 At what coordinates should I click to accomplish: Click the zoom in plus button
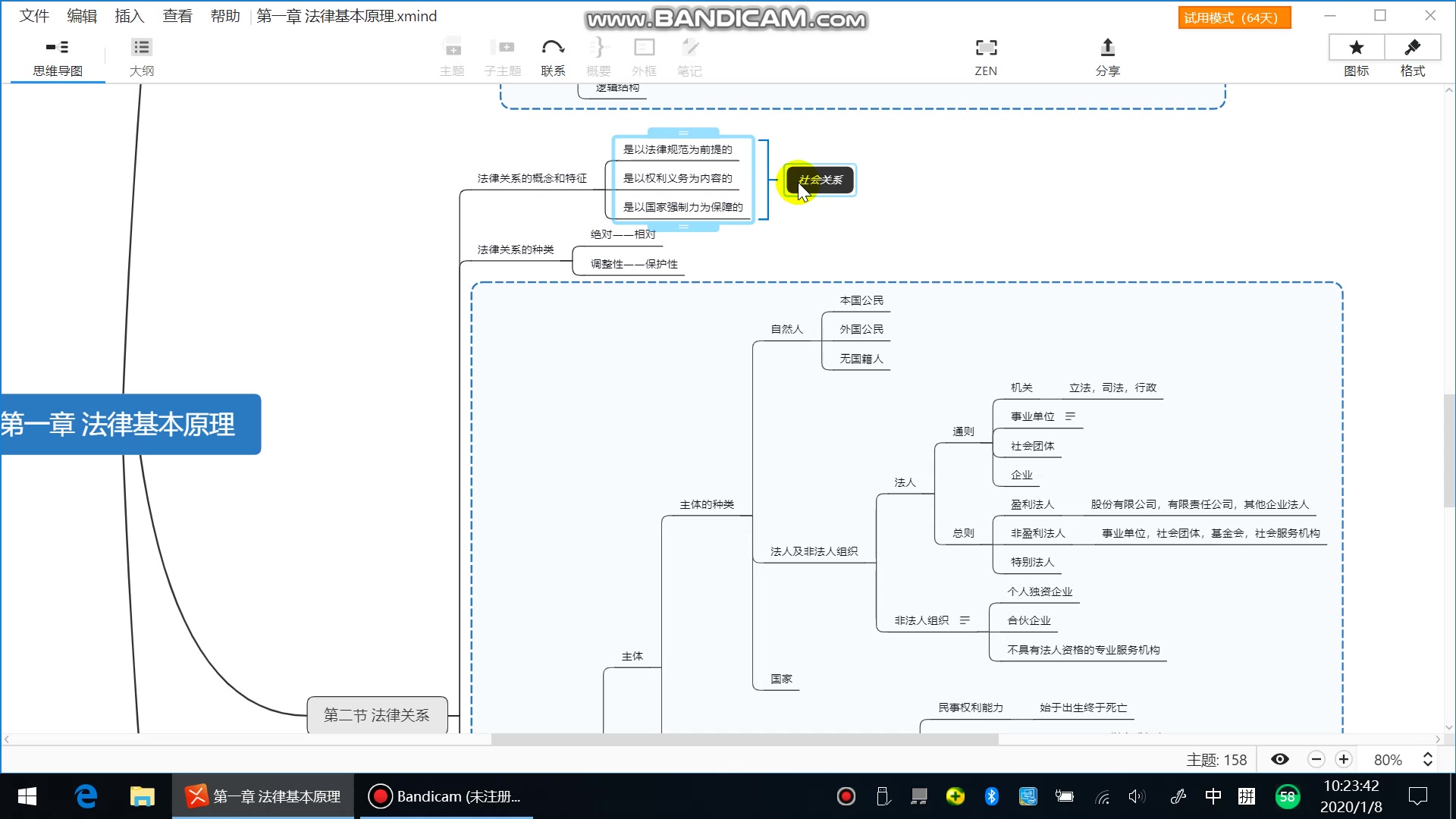click(1344, 760)
